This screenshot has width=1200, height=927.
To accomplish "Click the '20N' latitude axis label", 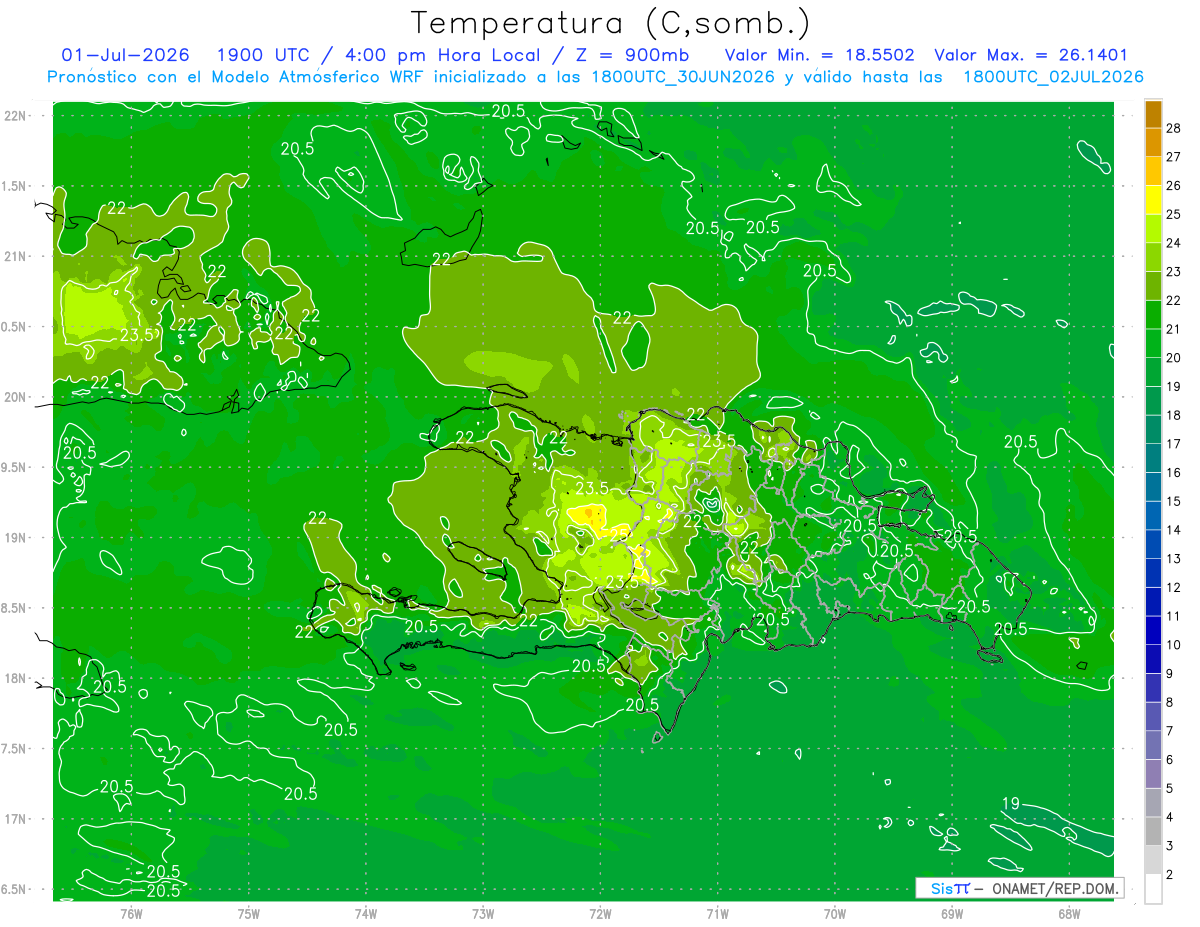I will [15, 397].
